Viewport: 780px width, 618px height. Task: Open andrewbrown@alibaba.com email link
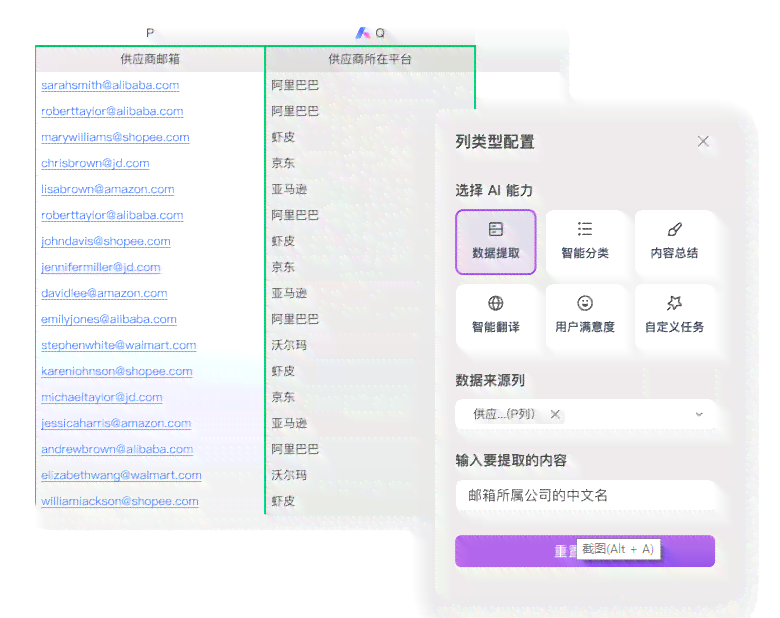pyautogui.click(x=117, y=449)
